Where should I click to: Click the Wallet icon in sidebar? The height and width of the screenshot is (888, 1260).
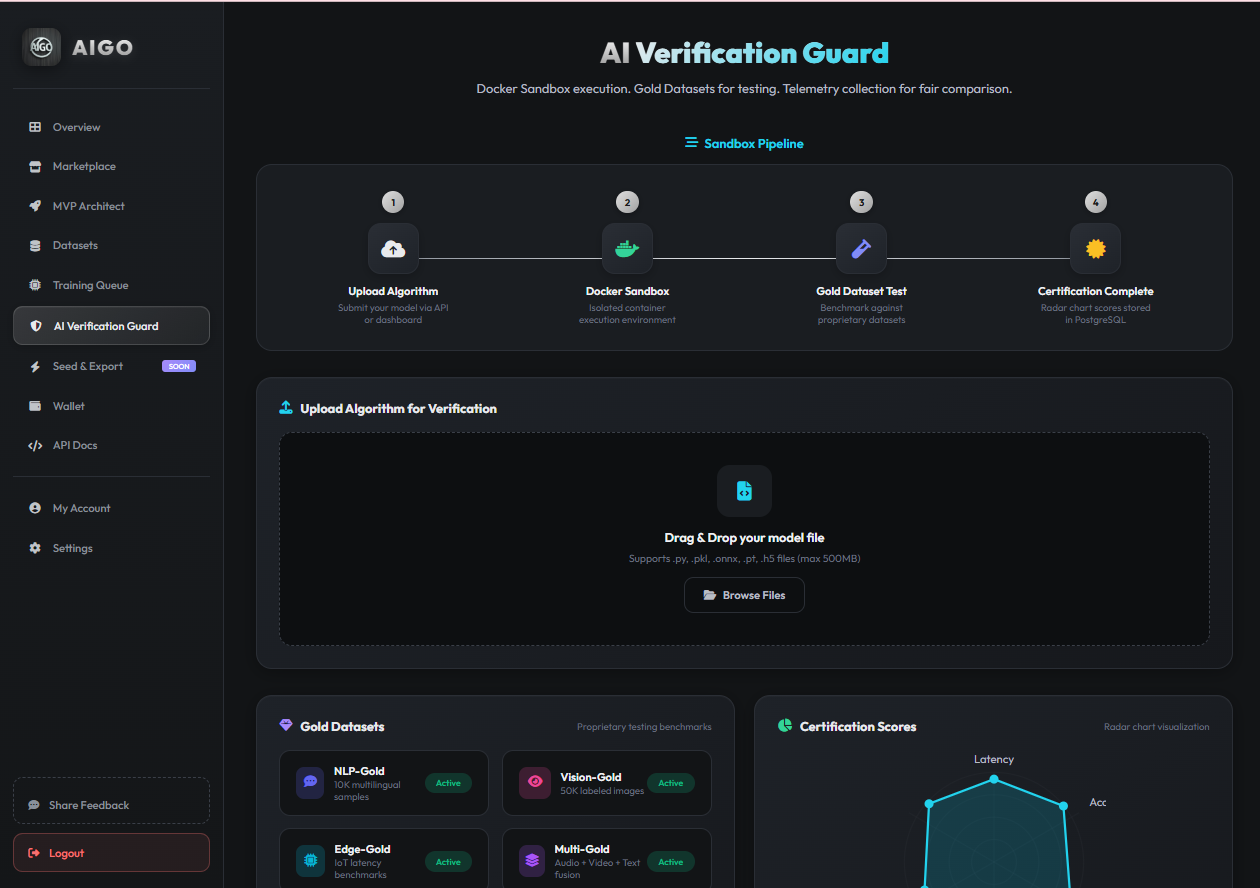coord(35,406)
